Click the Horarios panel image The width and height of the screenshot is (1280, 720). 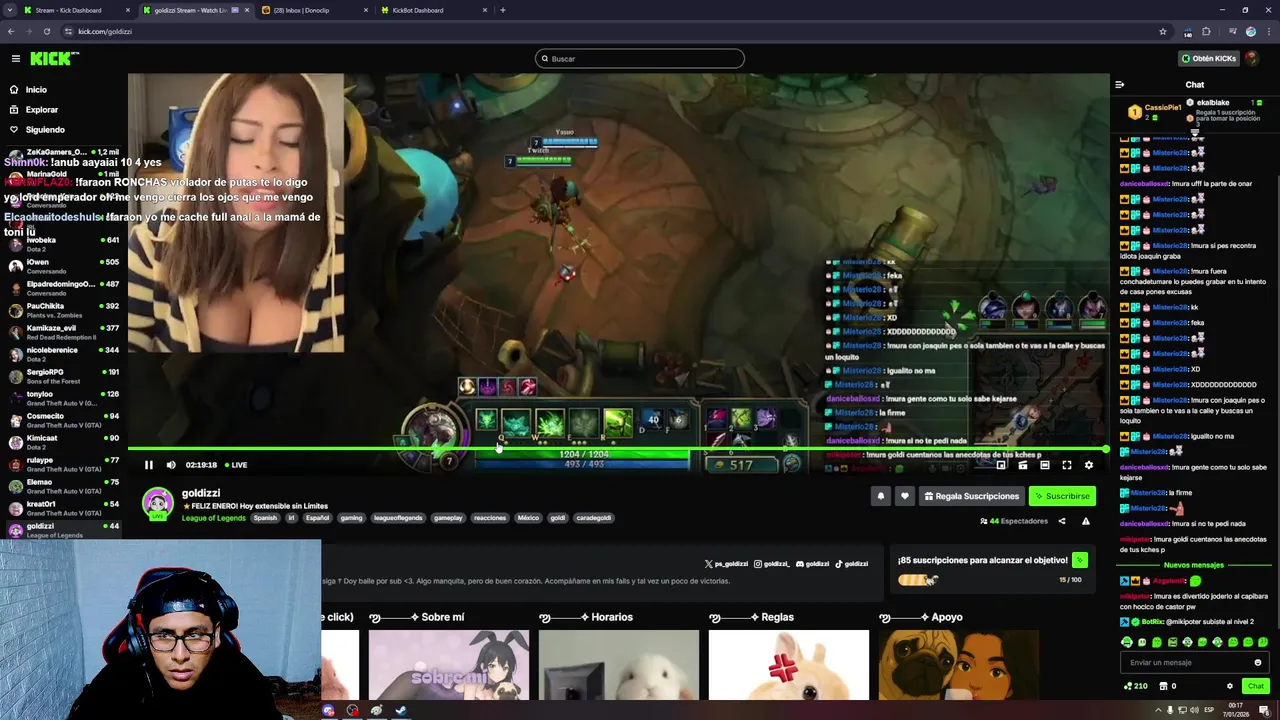618,665
